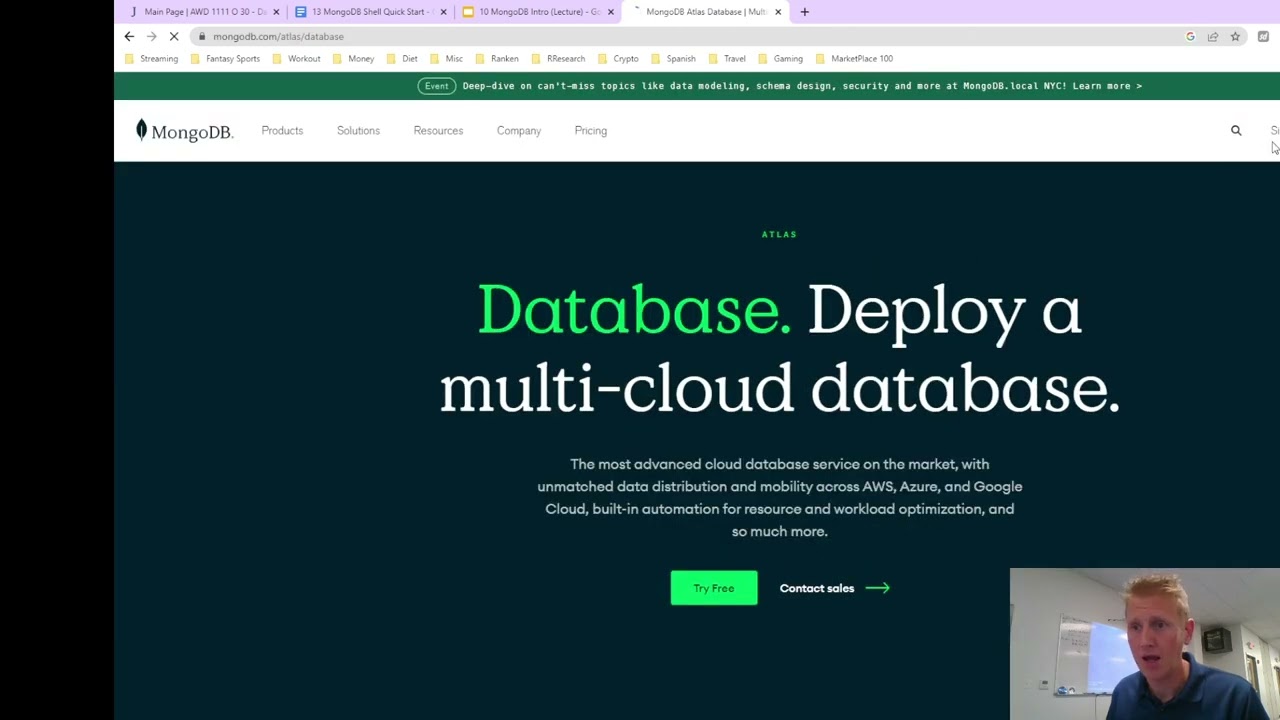Open the Diet bookmarks folder
The image size is (1280, 720).
tap(402, 58)
